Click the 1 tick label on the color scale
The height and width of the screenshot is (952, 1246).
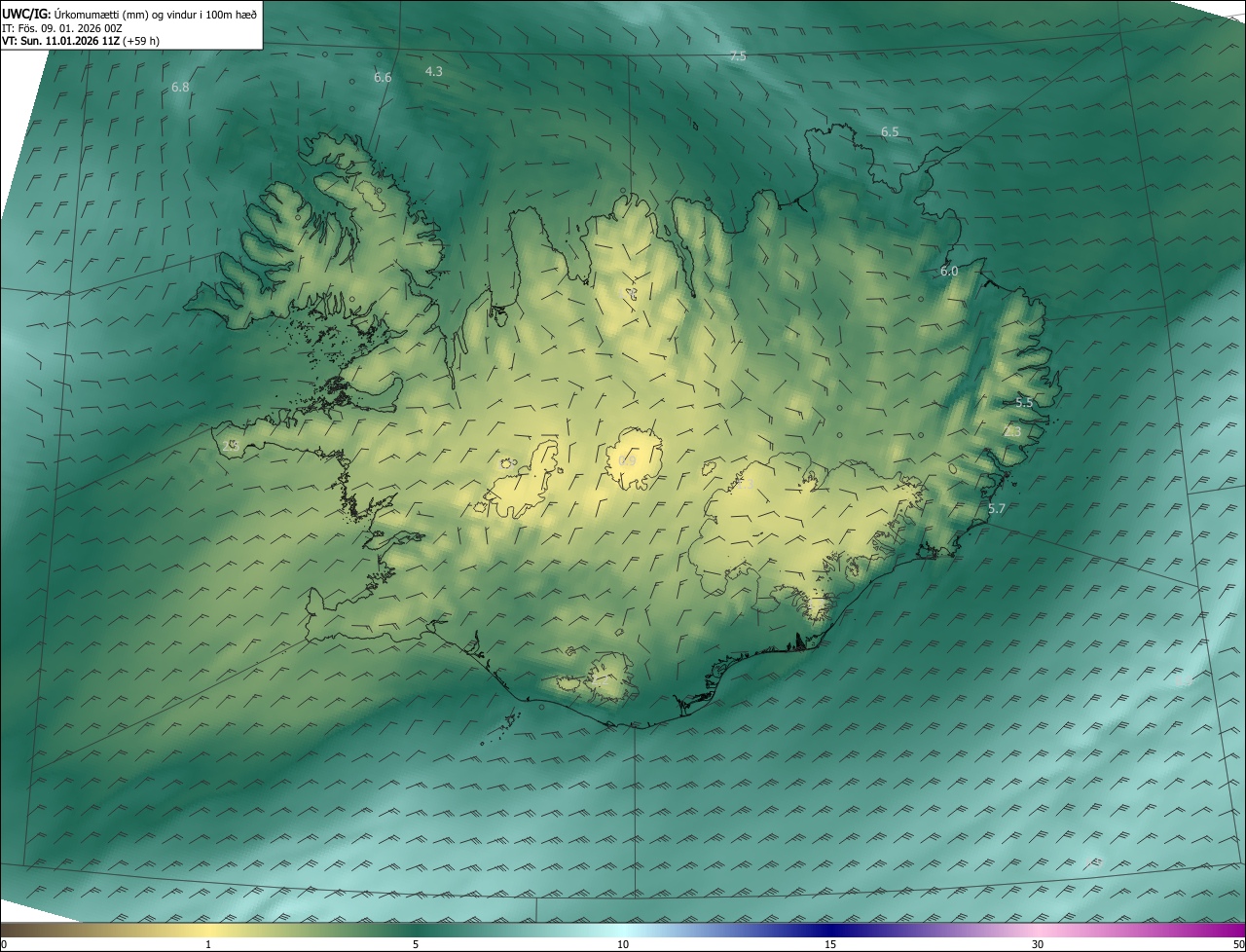pyautogui.click(x=208, y=944)
